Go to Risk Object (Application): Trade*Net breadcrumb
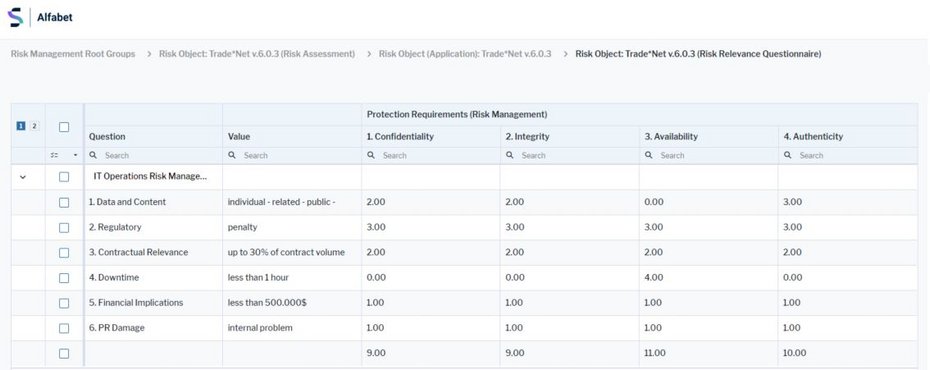This screenshot has height=370, width=930. click(465, 54)
